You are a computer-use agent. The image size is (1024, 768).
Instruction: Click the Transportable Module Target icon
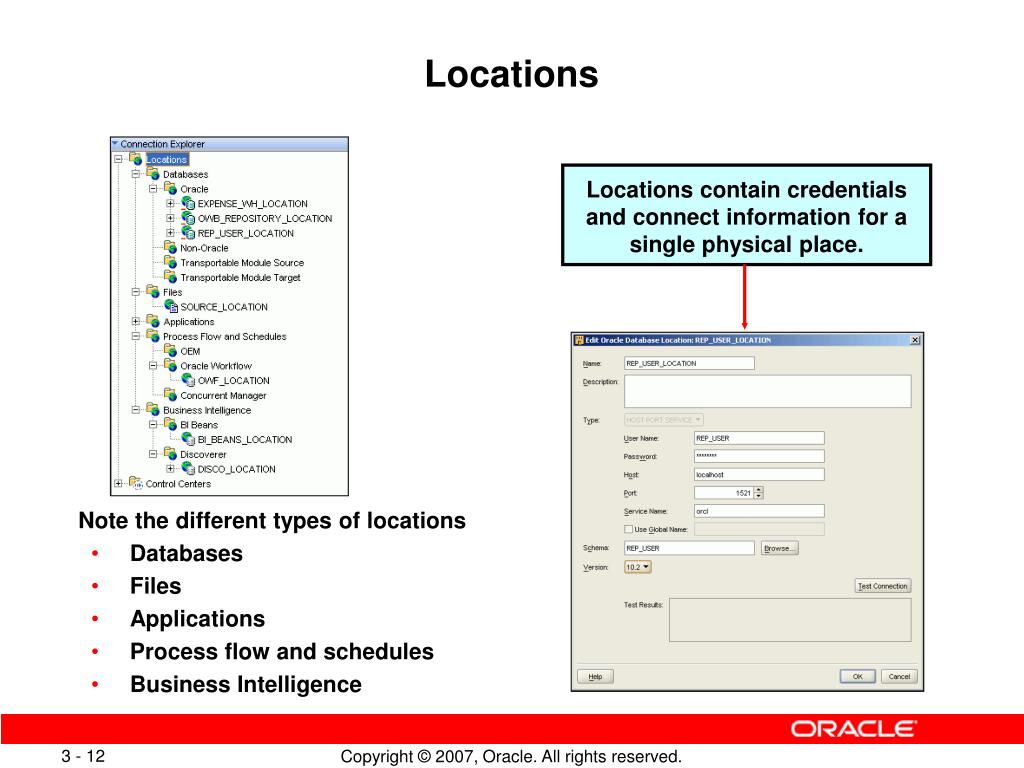(x=170, y=277)
